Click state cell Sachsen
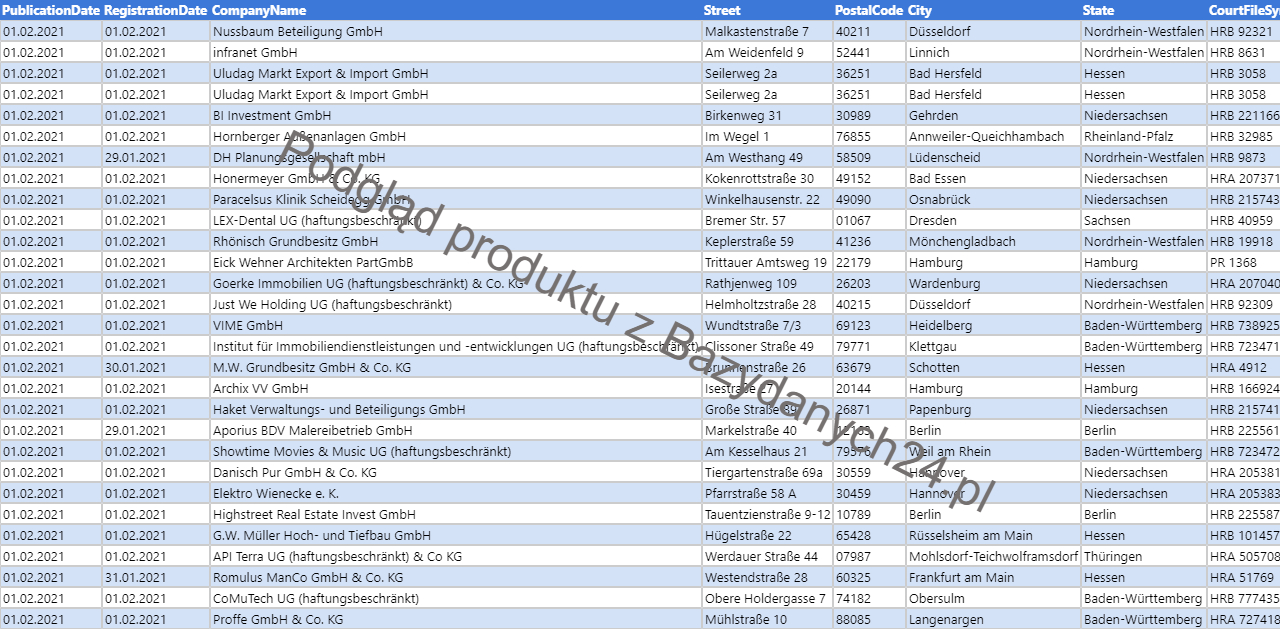 tap(1143, 220)
